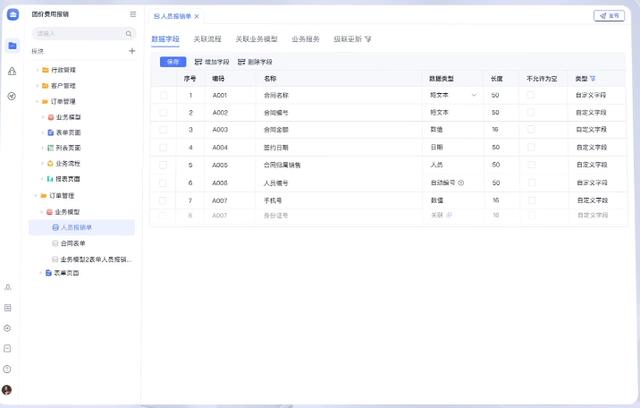Switch to the 级联更新 tab
This screenshot has height=408, width=640.
coord(348,39)
